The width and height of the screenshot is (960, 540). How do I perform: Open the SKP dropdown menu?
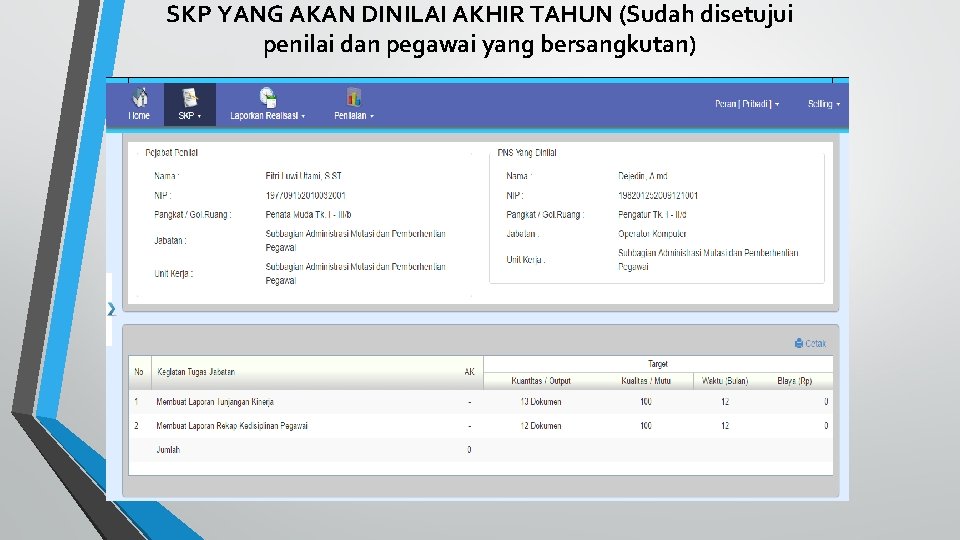tap(190, 116)
